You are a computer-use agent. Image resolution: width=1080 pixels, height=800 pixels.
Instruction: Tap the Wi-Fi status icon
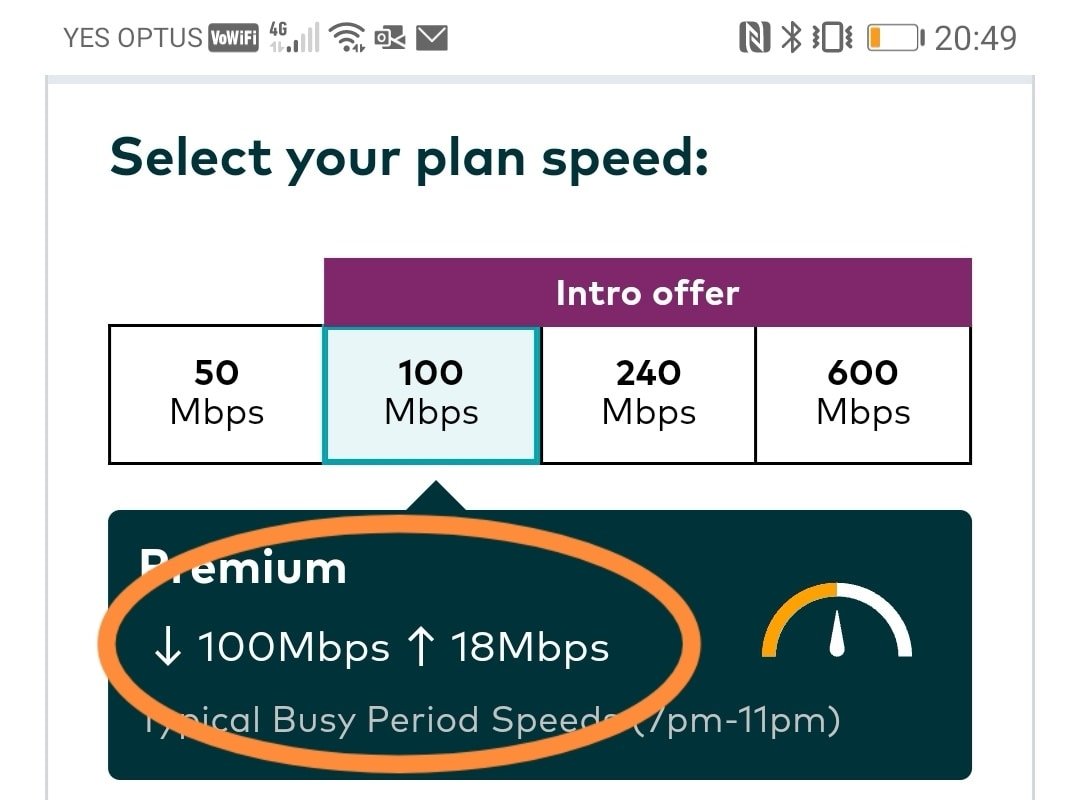(x=348, y=38)
